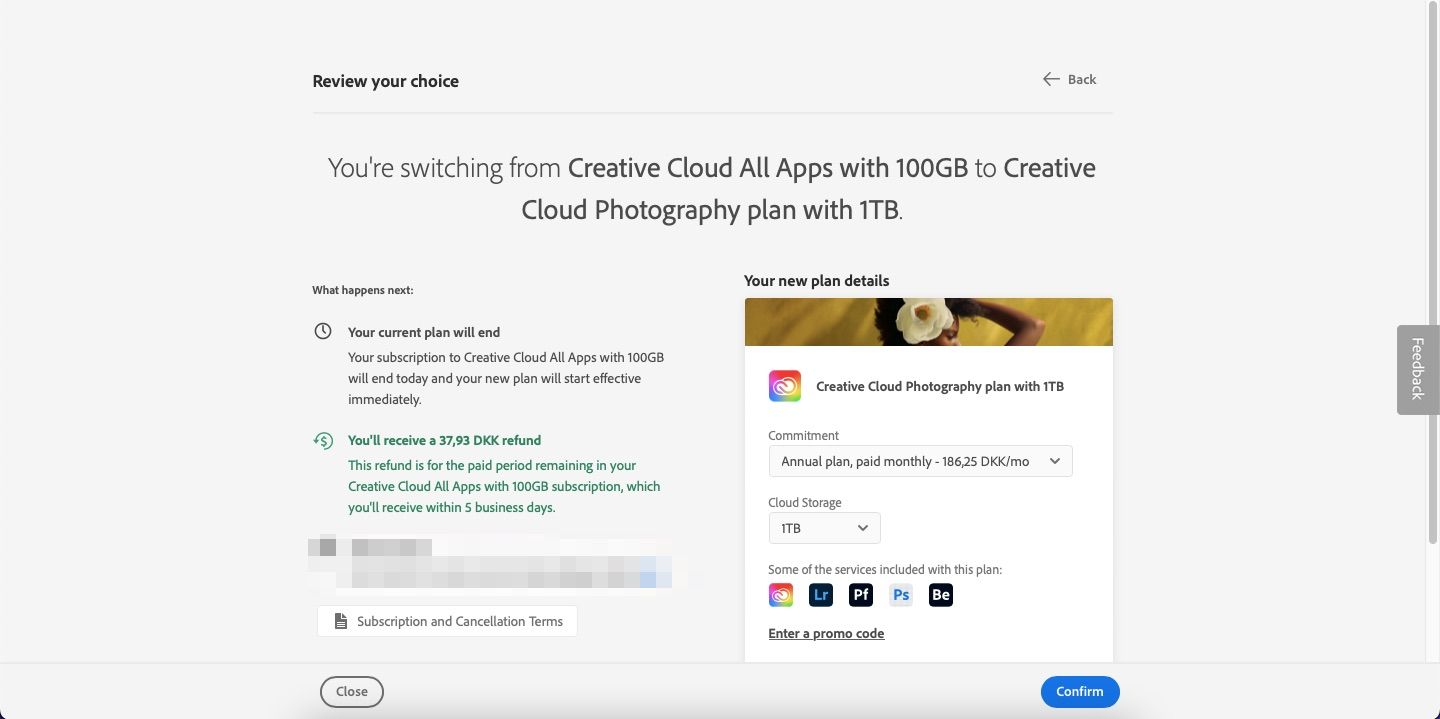Confirm the plan switch

point(1080,691)
